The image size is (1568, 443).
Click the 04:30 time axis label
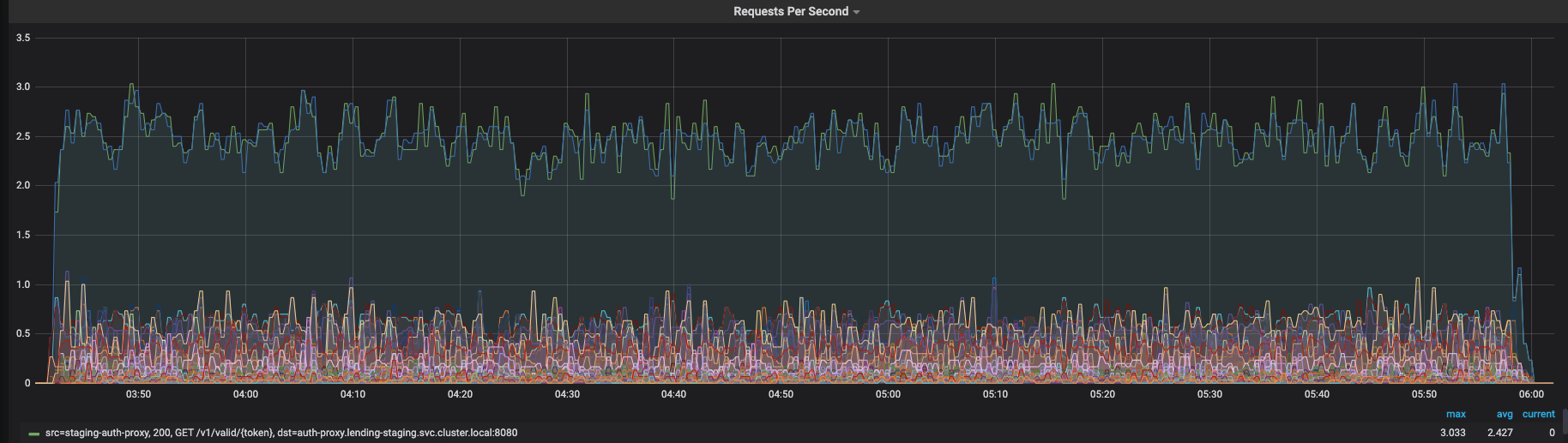[x=567, y=394]
